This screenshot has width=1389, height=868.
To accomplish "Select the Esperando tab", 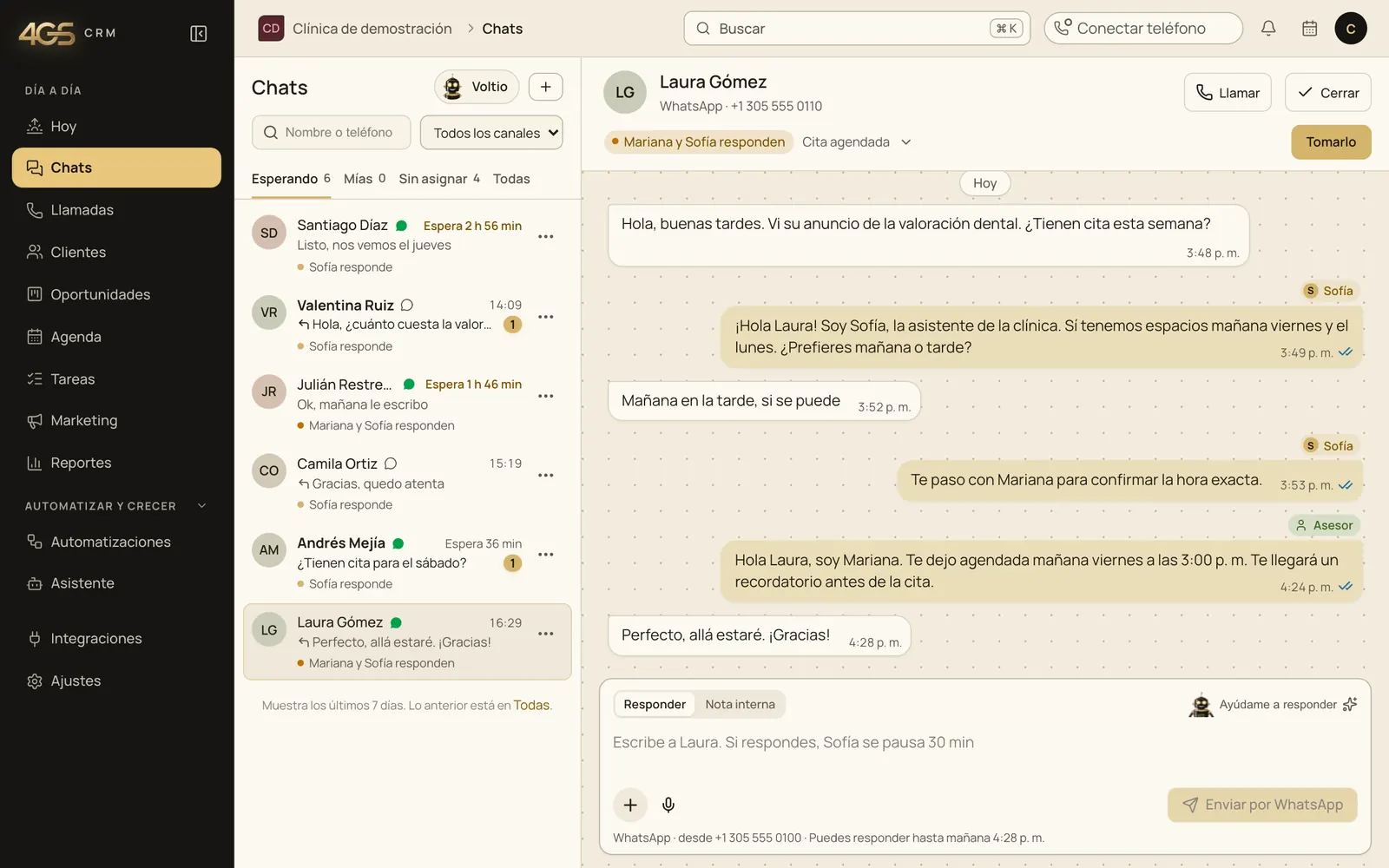I will 291,179.
